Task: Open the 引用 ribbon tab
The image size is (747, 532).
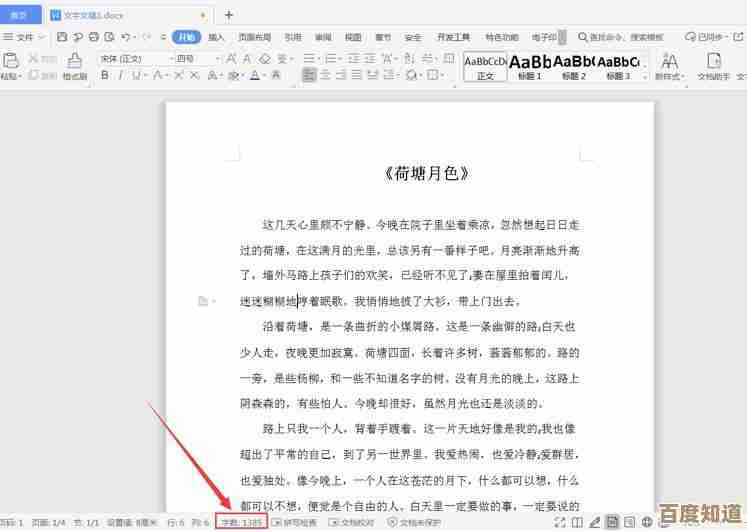Action: (x=293, y=37)
